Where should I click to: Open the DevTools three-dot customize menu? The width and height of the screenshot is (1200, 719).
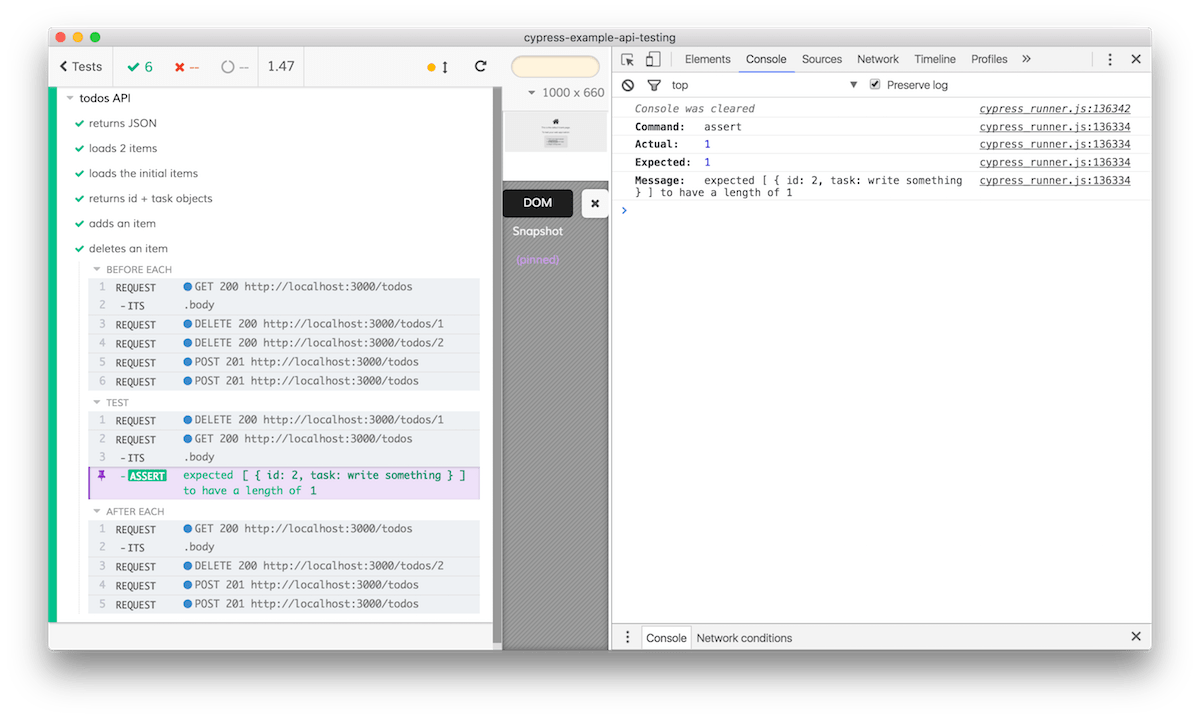(1110, 59)
